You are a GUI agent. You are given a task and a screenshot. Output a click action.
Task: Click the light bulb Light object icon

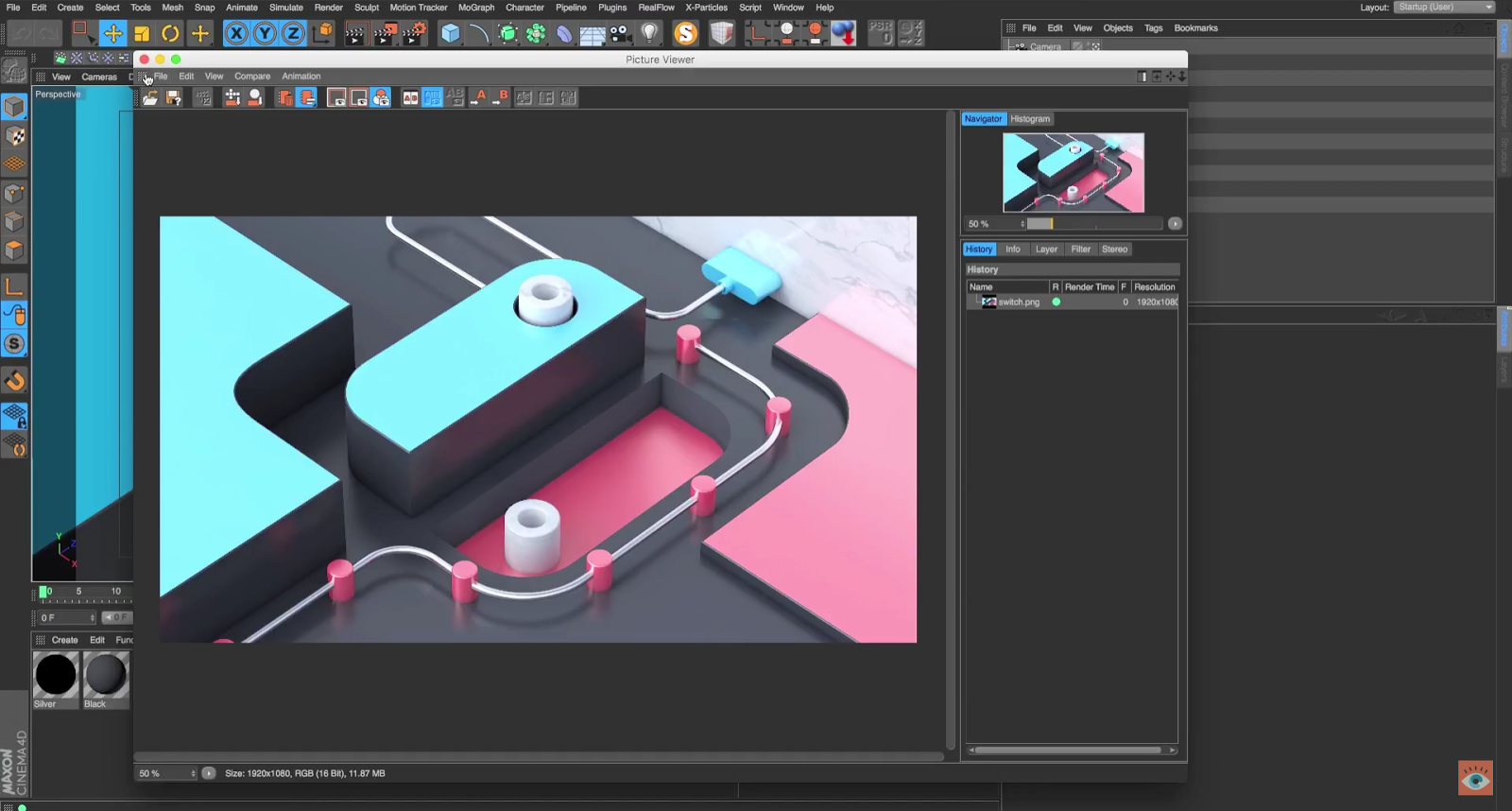(649, 34)
